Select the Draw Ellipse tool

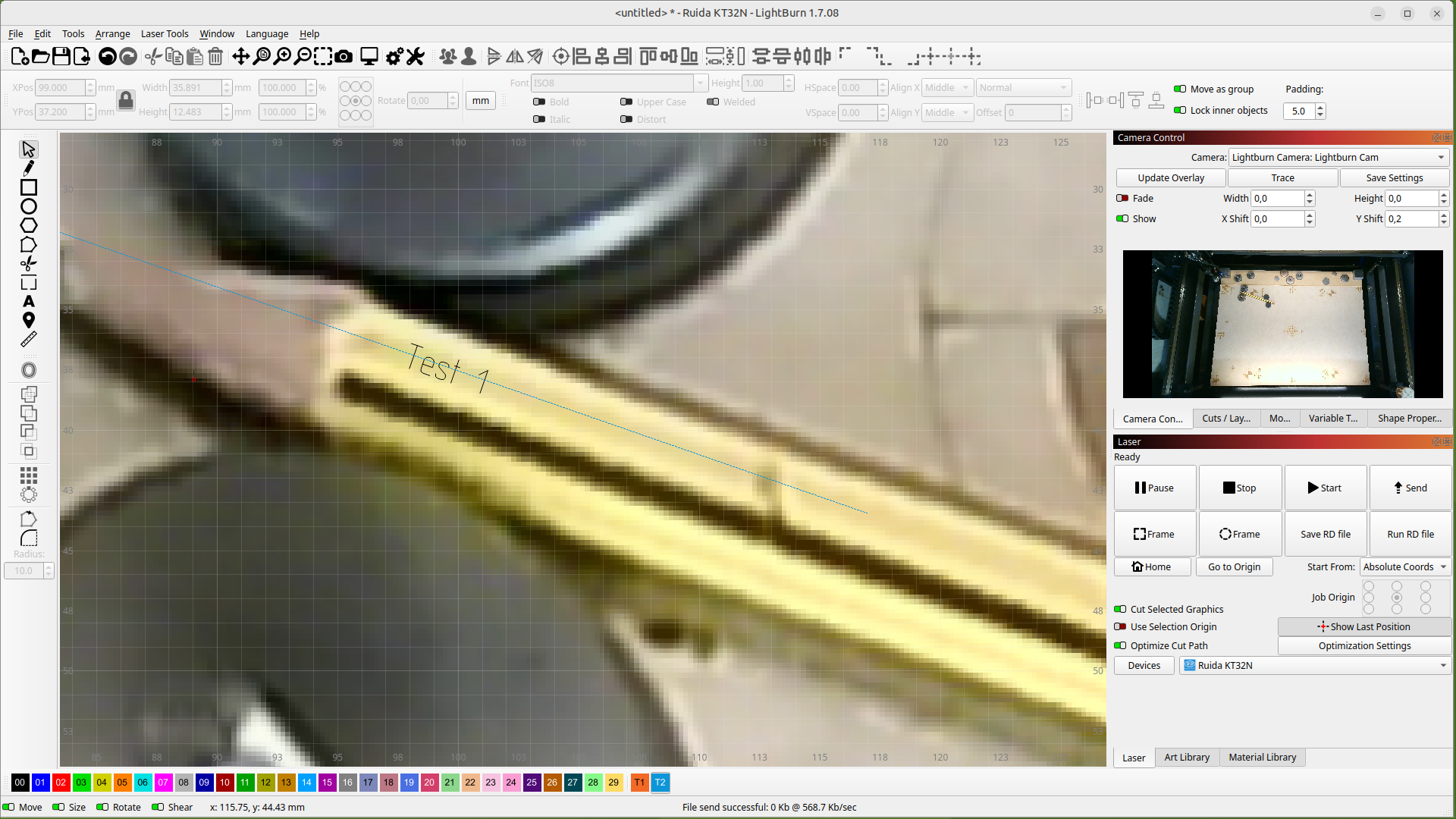tap(29, 206)
